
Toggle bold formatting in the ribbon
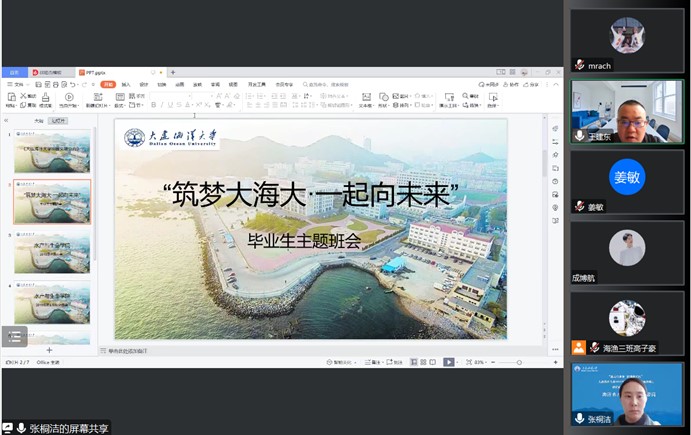pos(153,104)
